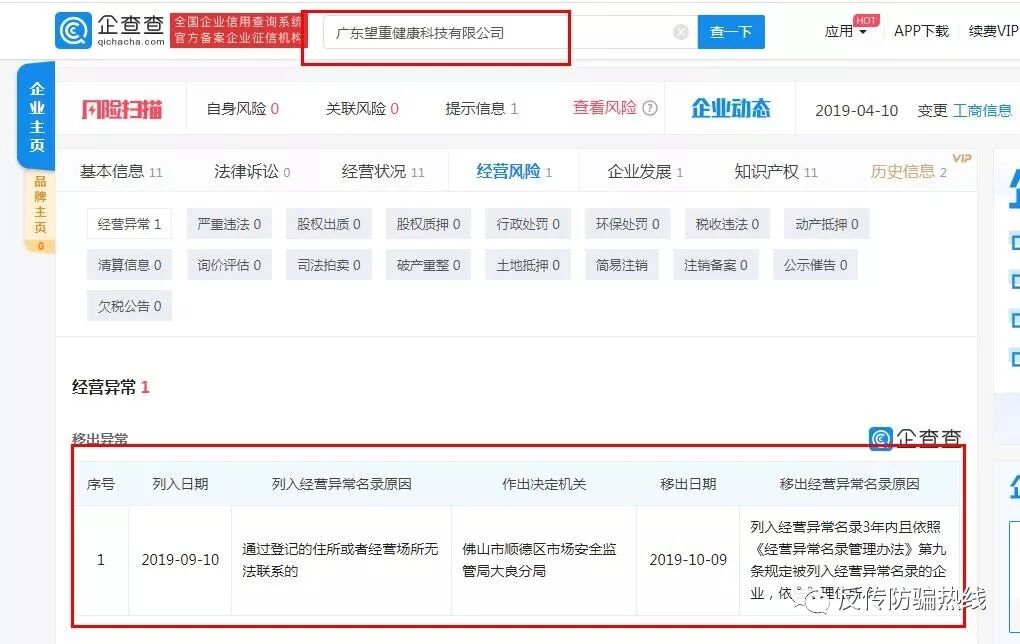The height and width of the screenshot is (644, 1020).
Task: Select the 土地抵押 0 filter
Action: pyautogui.click(x=528, y=265)
